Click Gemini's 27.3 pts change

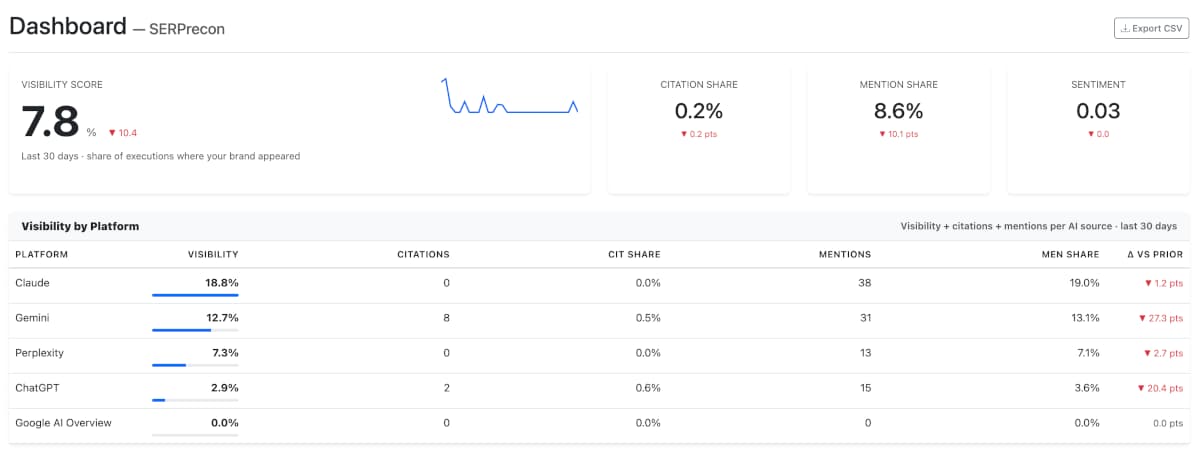click(1161, 318)
